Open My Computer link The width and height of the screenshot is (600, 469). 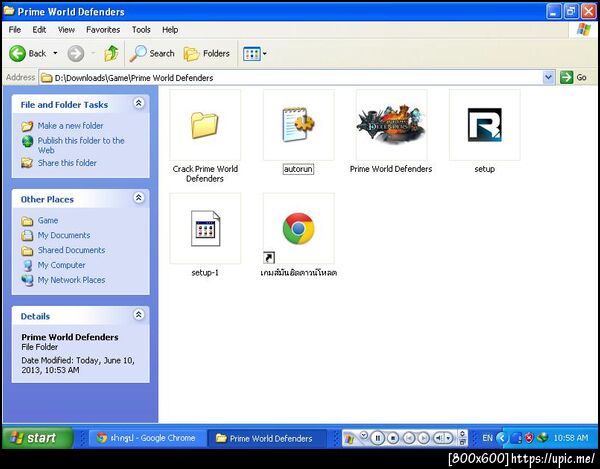(x=61, y=265)
